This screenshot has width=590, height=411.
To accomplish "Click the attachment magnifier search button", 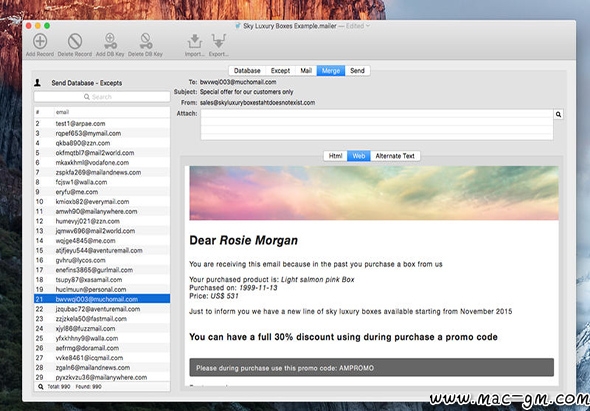I will [x=558, y=114].
